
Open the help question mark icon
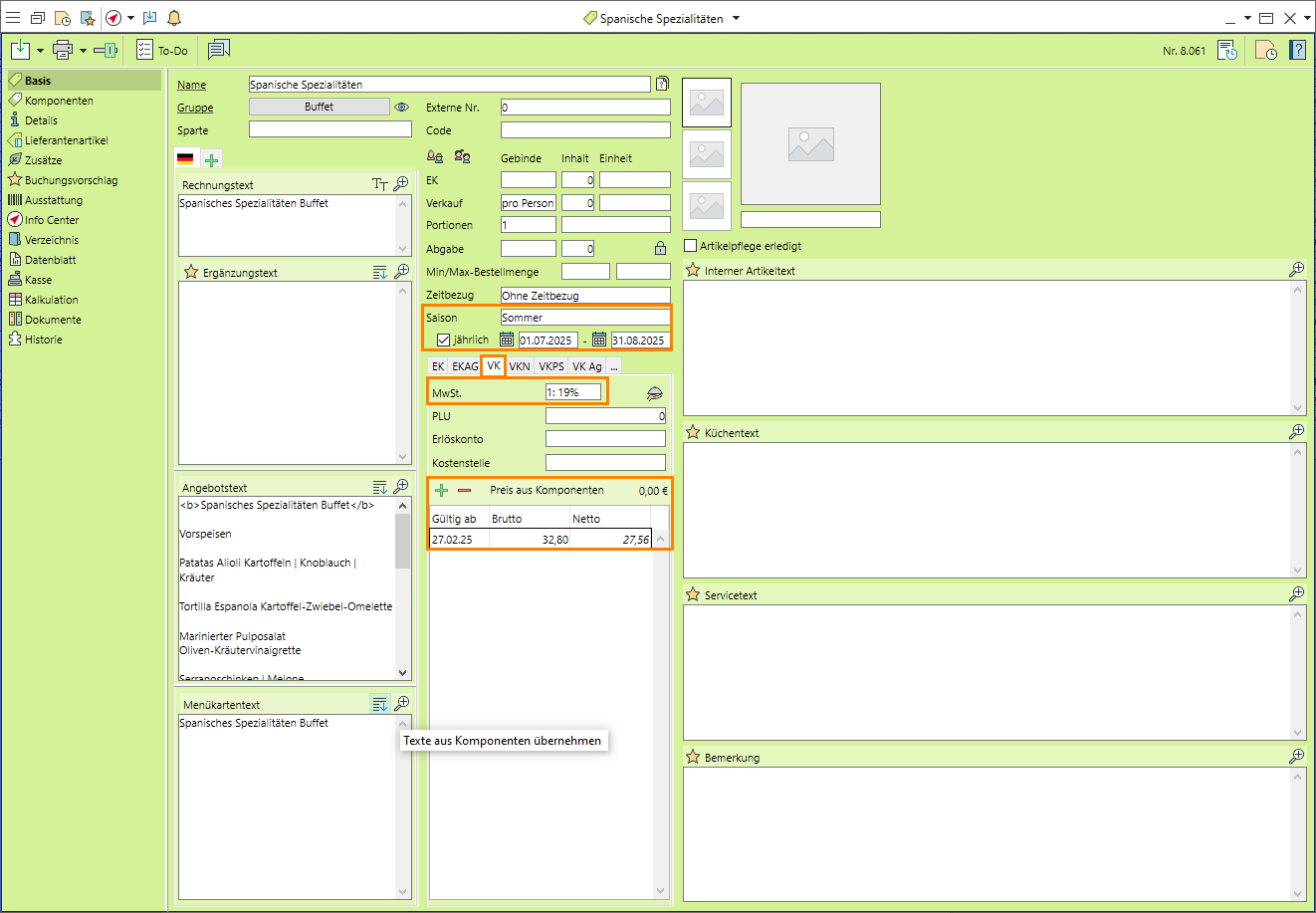click(x=1298, y=50)
